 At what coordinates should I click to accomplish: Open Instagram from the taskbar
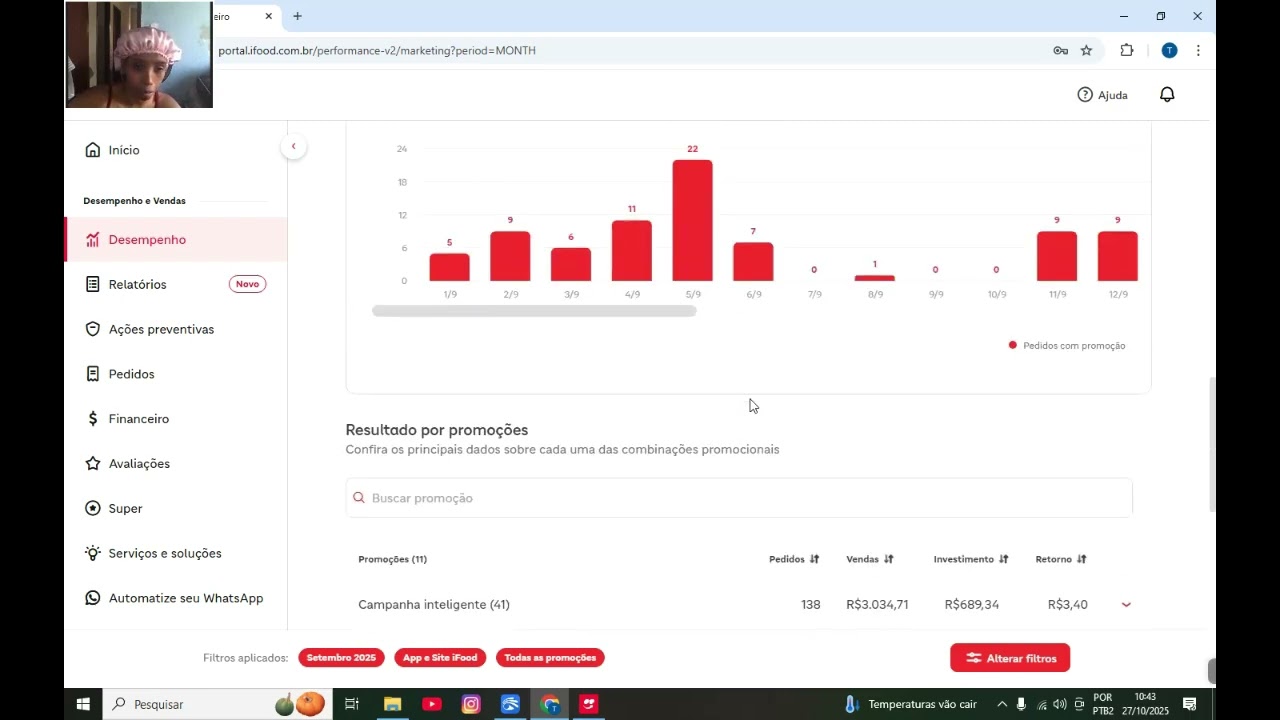coord(471,704)
